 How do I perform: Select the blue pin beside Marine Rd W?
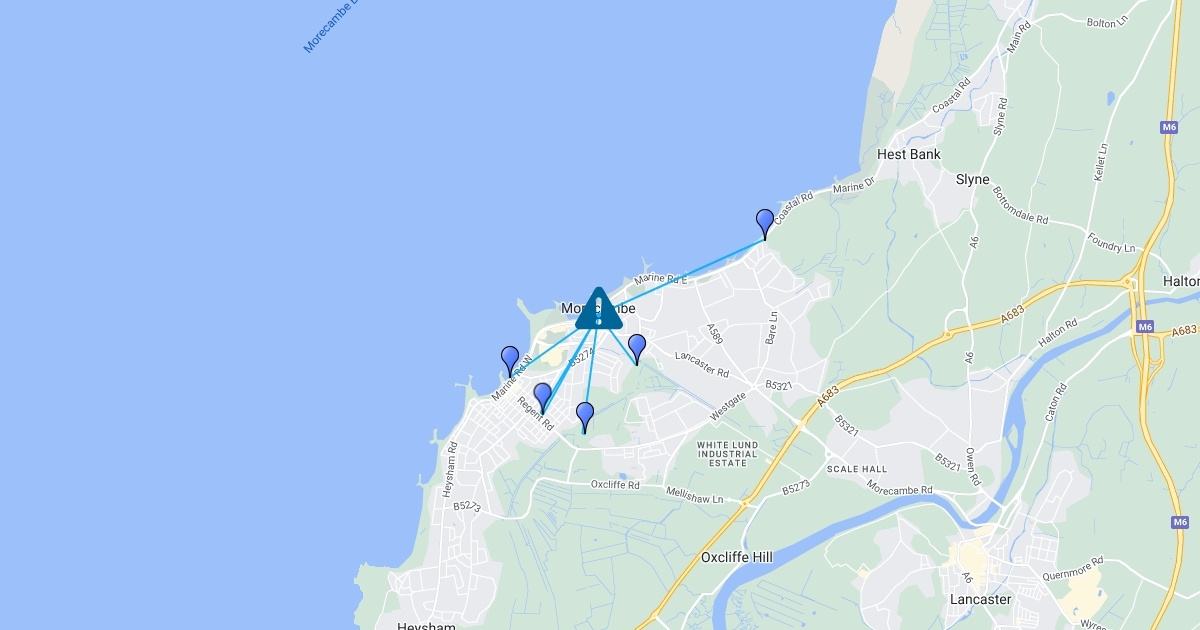tap(510, 360)
